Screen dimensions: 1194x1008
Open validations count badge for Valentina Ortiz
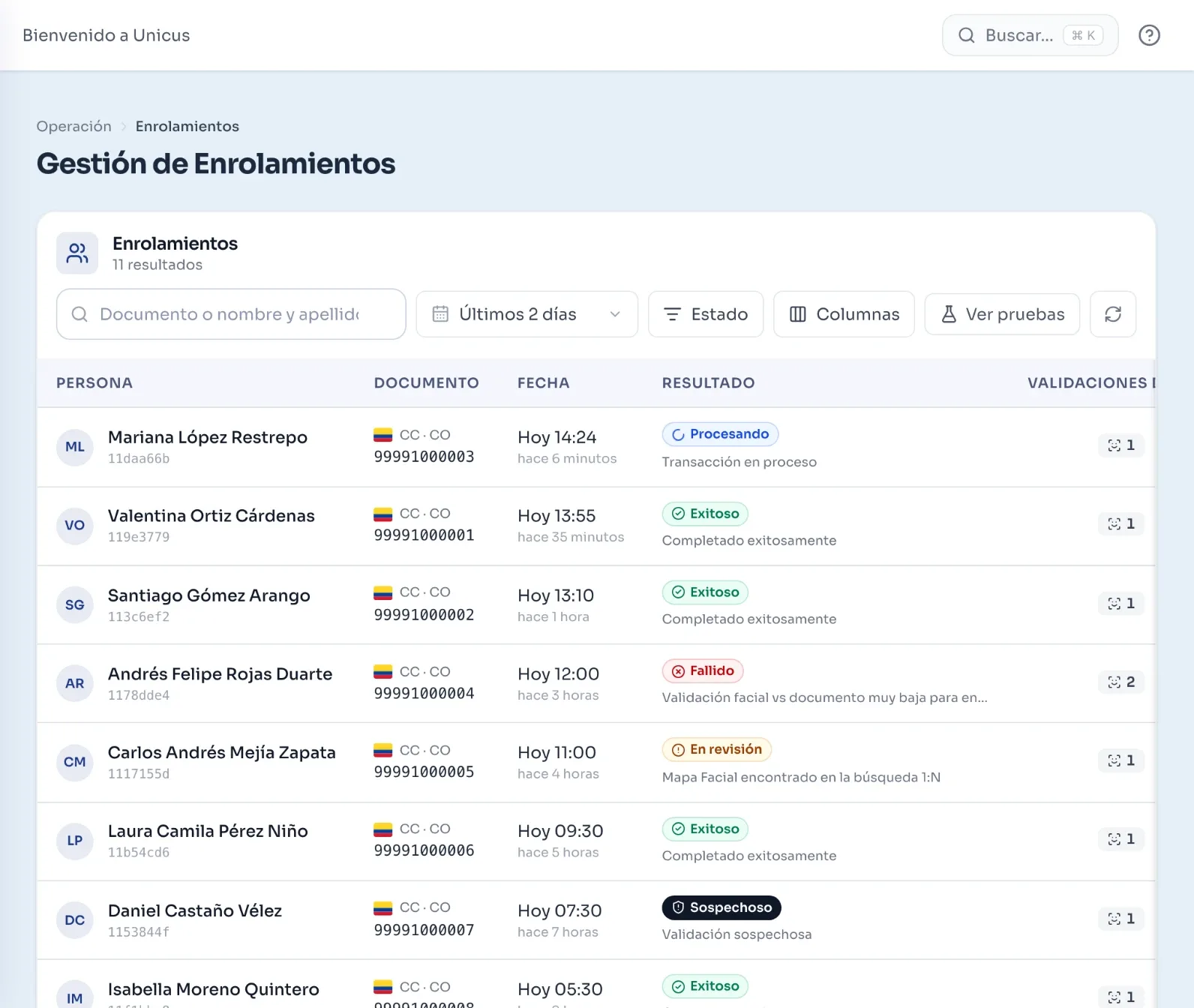coord(1121,524)
